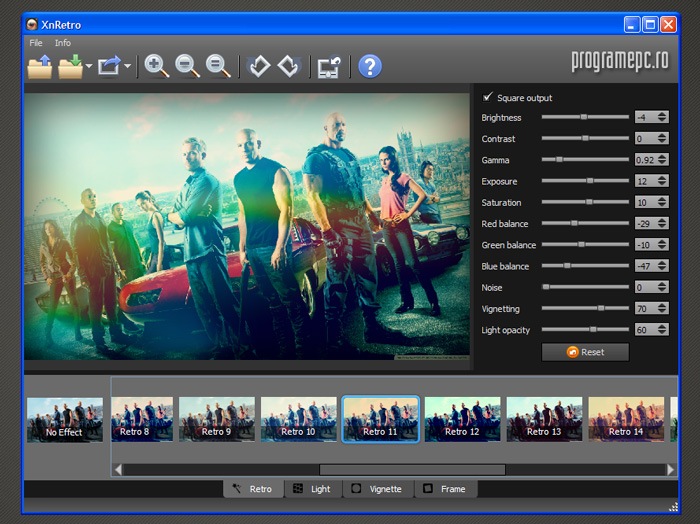Click the Reset button
The height and width of the screenshot is (524, 700).
pos(585,352)
